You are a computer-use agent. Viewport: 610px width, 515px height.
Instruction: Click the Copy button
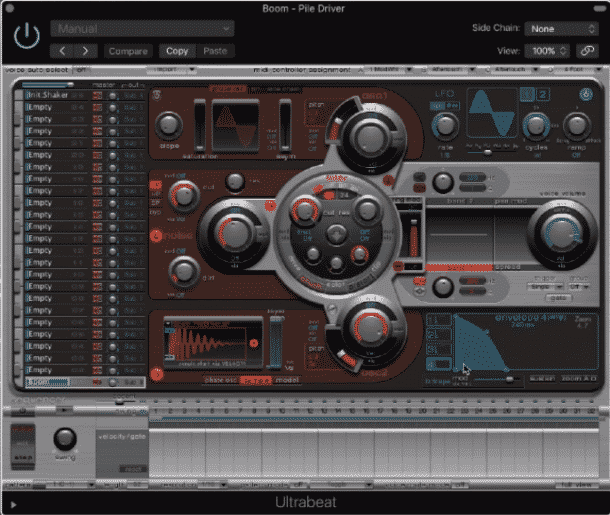point(177,51)
